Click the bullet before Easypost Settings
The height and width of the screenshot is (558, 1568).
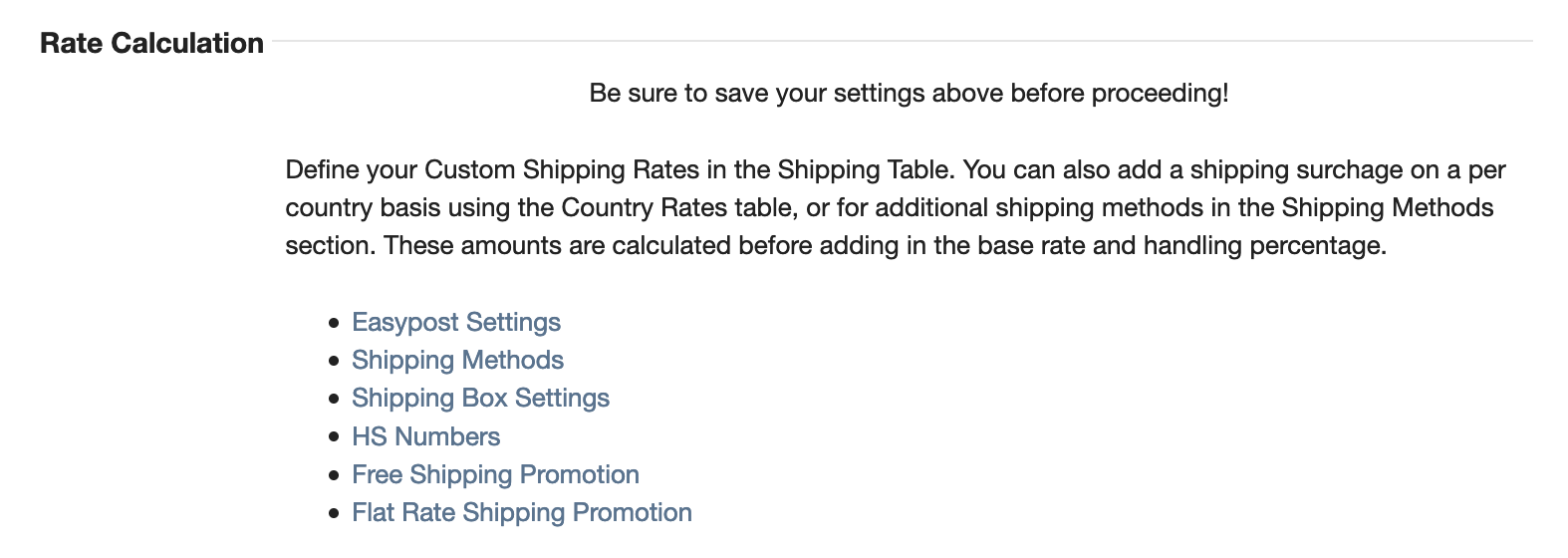coord(334,324)
